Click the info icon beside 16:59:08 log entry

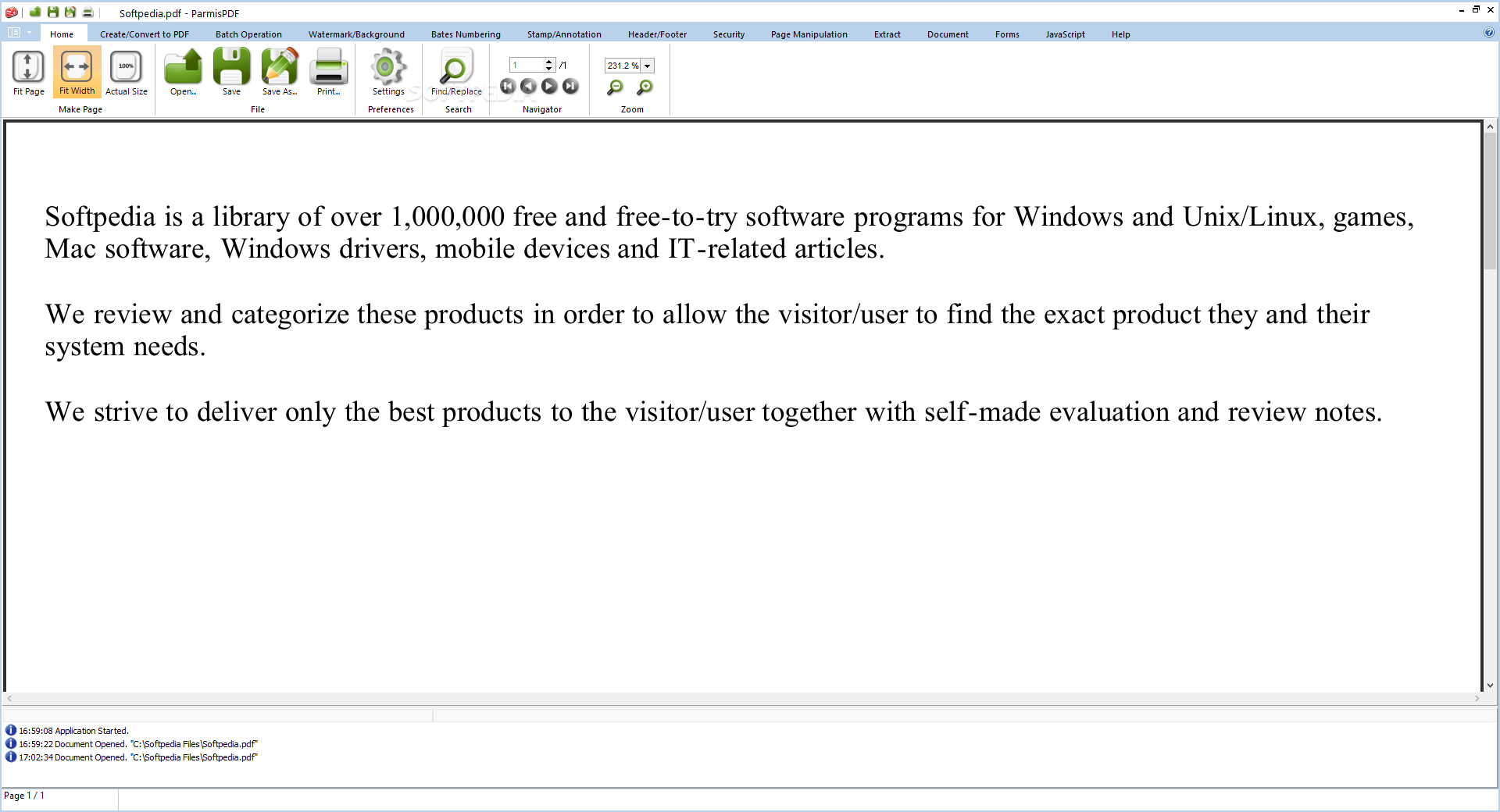[11, 731]
